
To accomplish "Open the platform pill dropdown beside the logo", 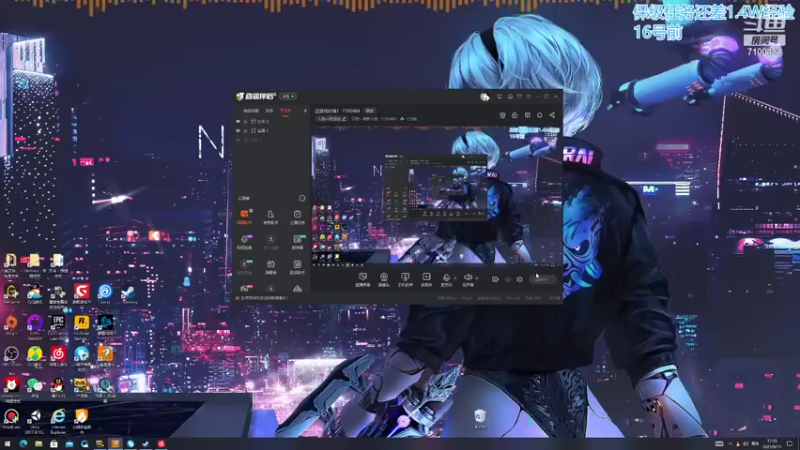I will click(x=288, y=96).
